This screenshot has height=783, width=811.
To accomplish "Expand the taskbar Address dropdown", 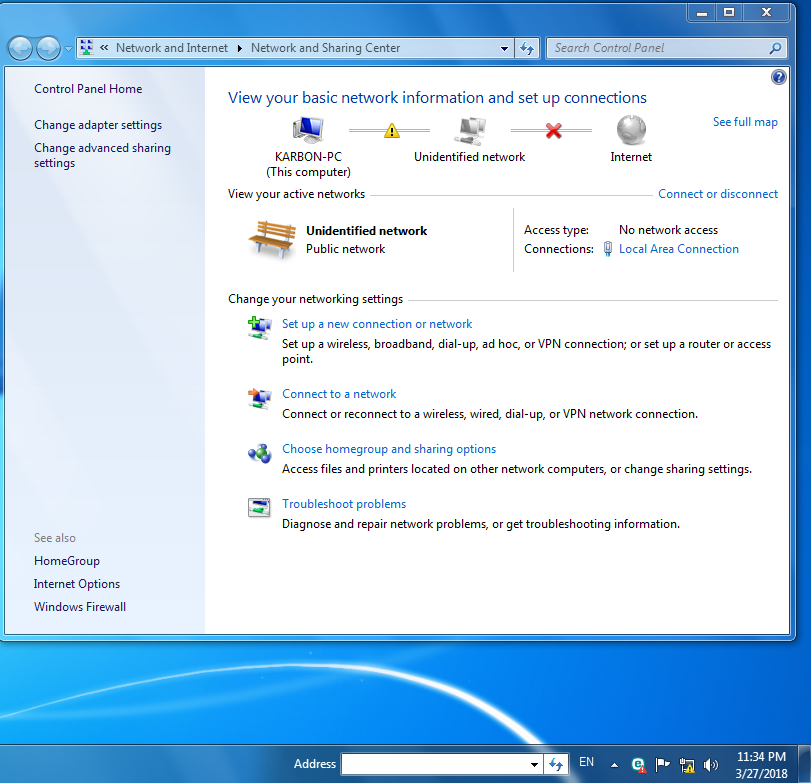I will (534, 764).
